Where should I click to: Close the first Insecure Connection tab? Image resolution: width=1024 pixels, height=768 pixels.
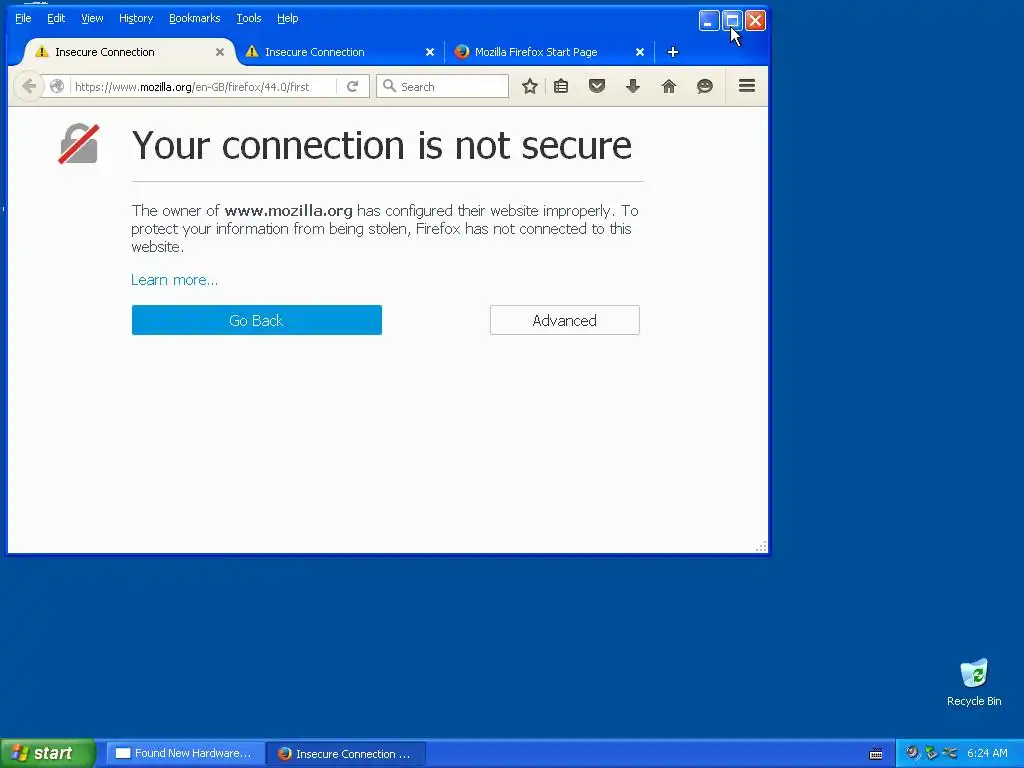pos(220,52)
